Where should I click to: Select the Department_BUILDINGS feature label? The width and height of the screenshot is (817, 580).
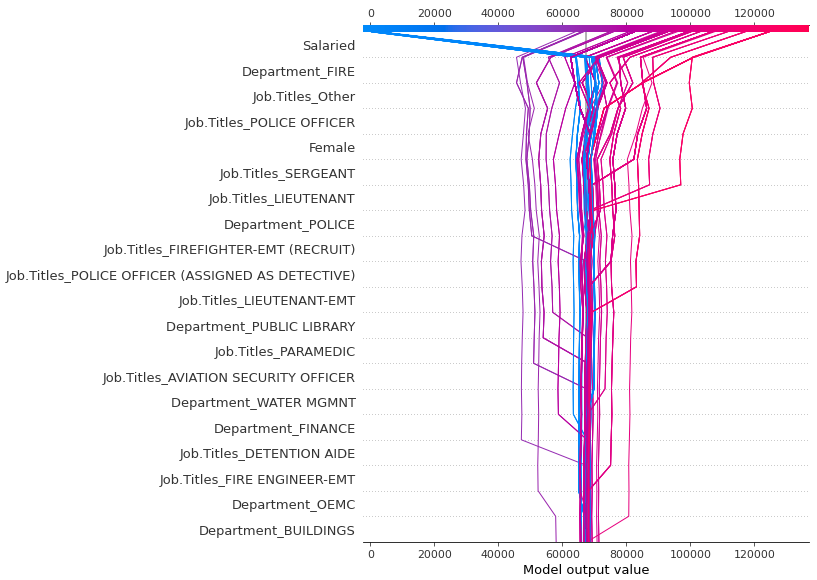(x=276, y=531)
